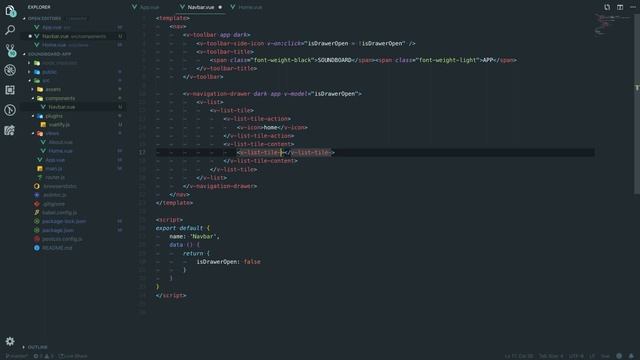640x360 pixels.
Task: Open notifications bell in status bar
Action: click(631, 356)
